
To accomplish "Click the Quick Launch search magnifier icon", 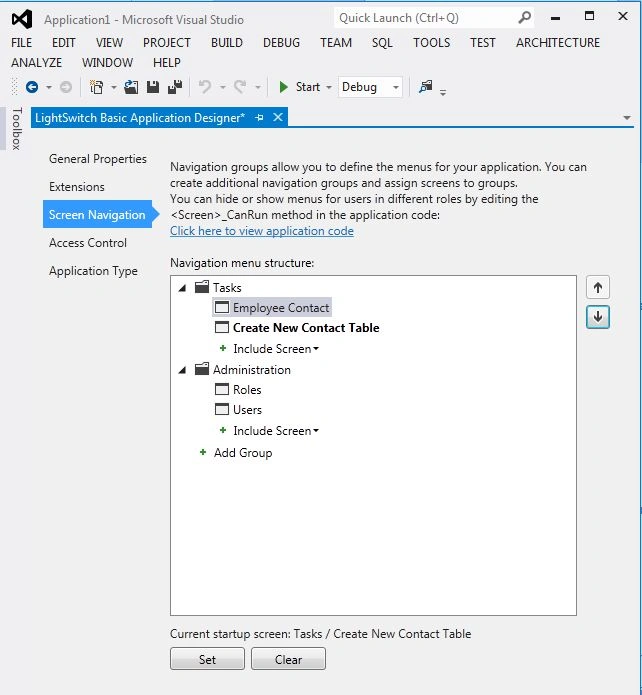I will point(524,18).
